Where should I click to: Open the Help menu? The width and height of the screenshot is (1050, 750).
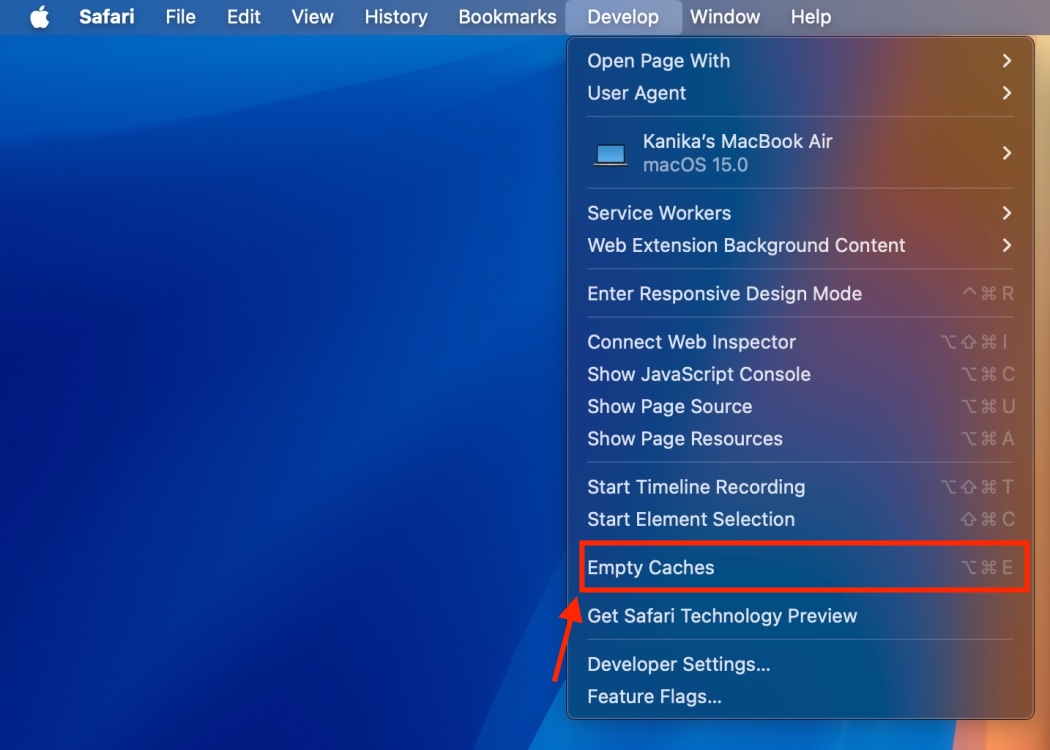(810, 17)
